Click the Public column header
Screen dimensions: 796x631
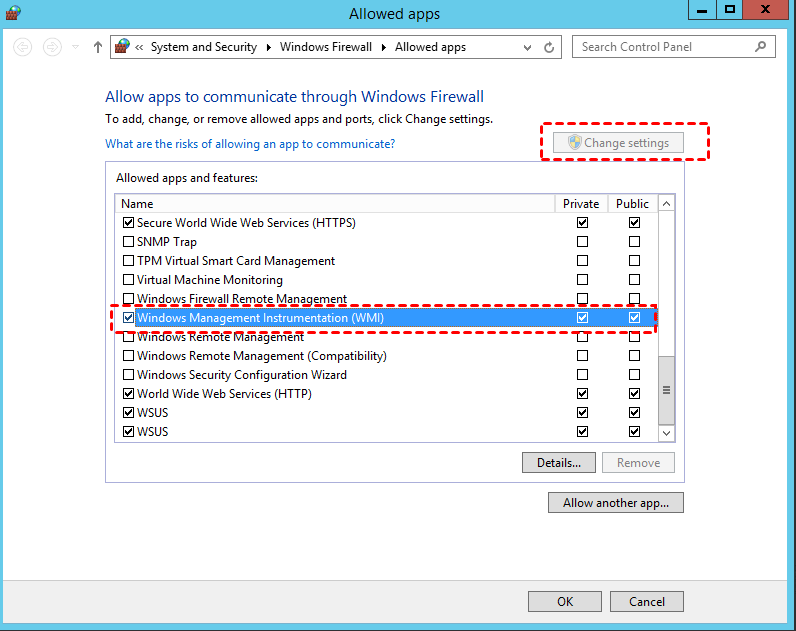(633, 204)
